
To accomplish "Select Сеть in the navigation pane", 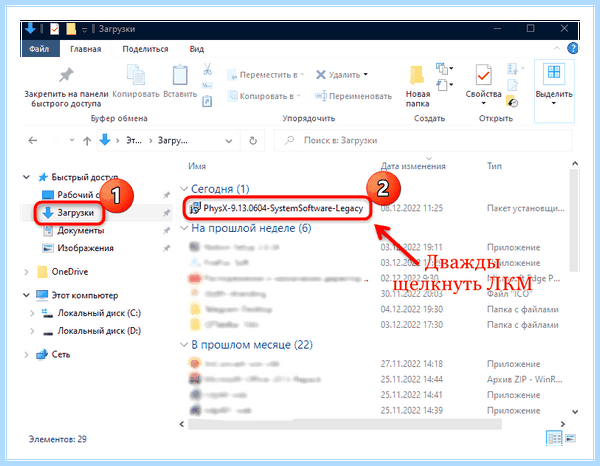I will click(x=53, y=355).
